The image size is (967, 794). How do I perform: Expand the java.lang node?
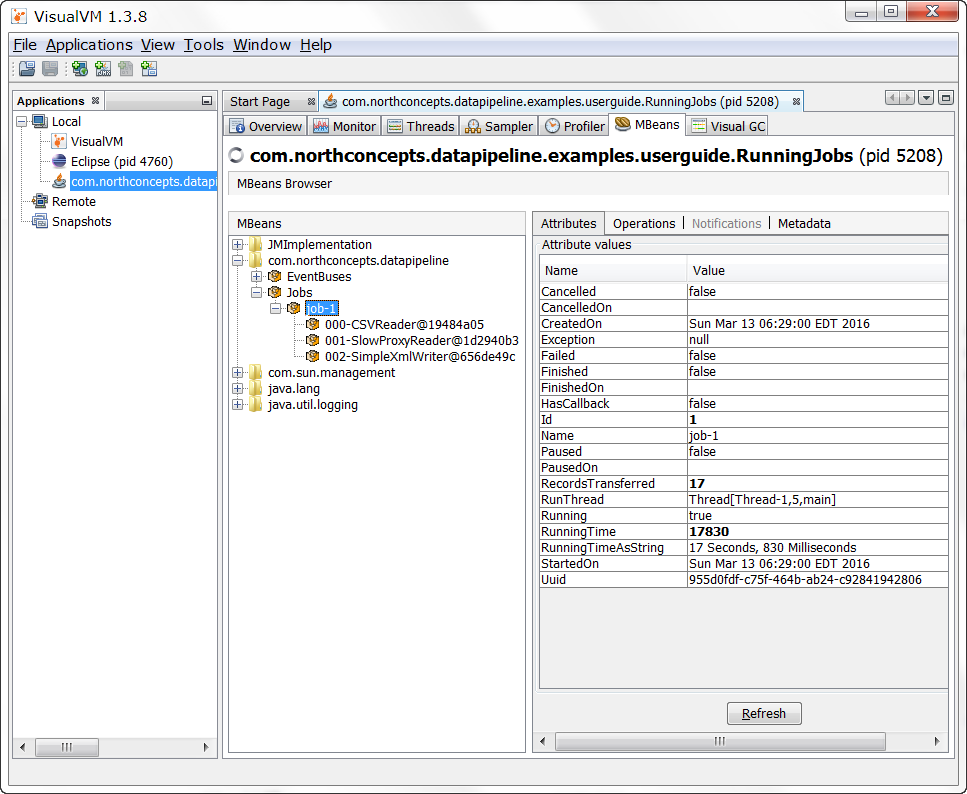[x=237, y=388]
